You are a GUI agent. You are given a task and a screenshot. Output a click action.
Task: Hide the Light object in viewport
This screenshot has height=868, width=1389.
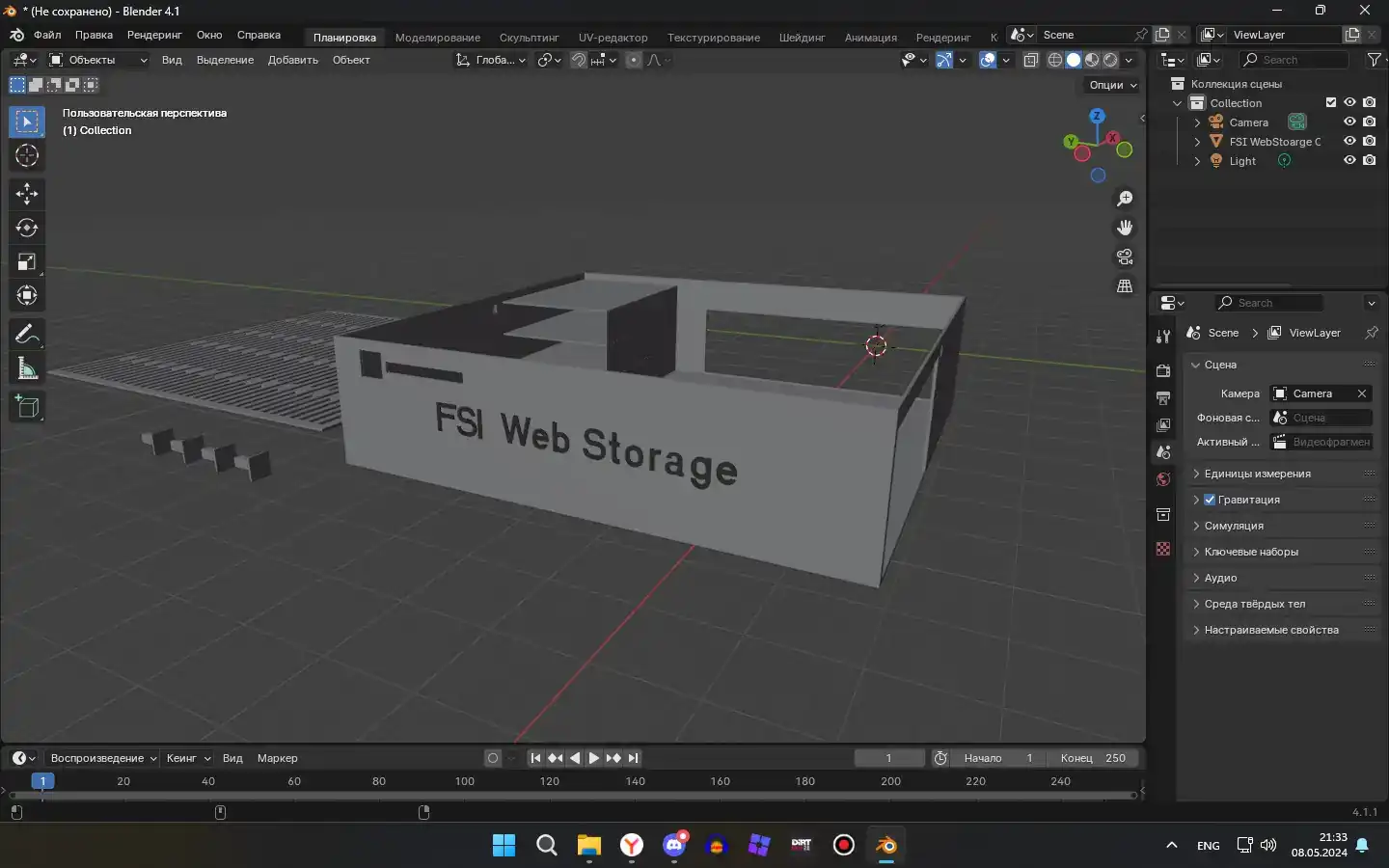pos(1349,161)
